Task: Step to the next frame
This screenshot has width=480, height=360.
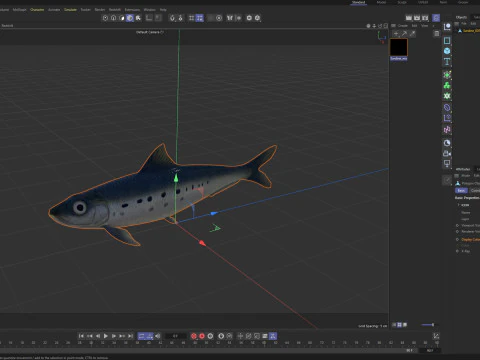Action: 114,336
